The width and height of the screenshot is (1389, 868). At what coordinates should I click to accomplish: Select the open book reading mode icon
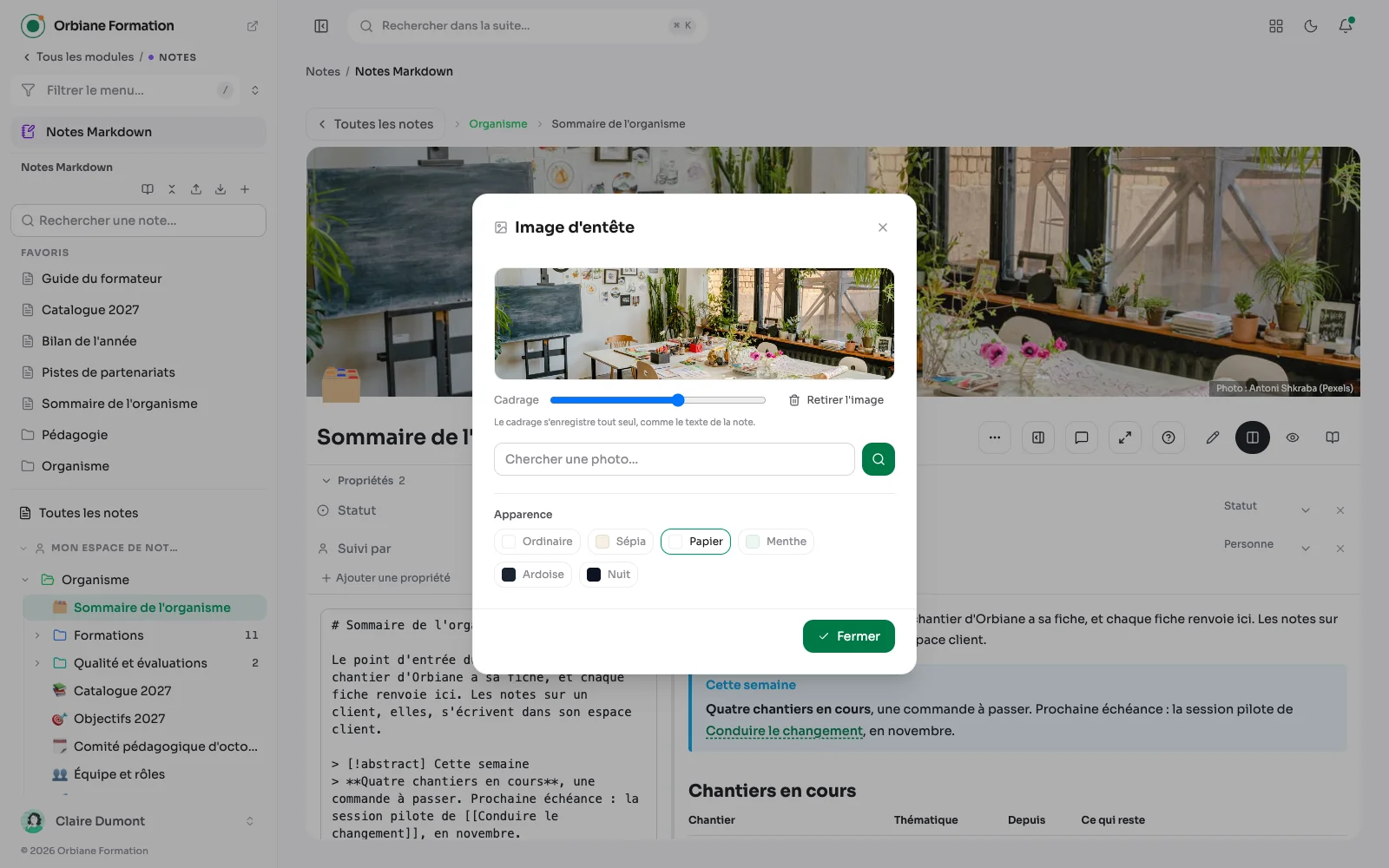[x=1333, y=437]
